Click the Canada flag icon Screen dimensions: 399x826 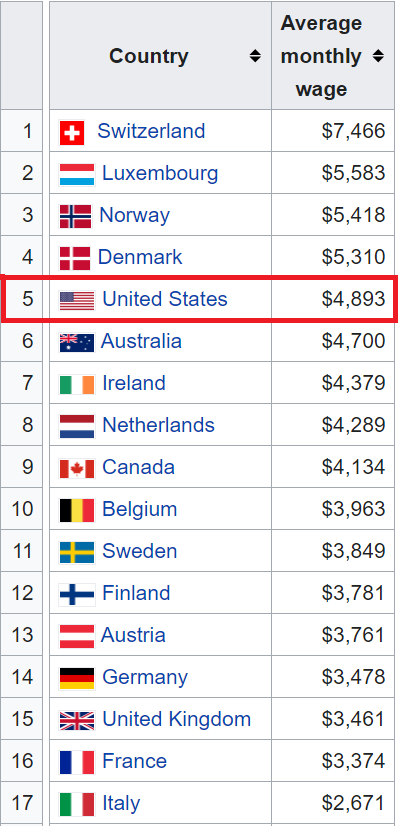(x=77, y=468)
